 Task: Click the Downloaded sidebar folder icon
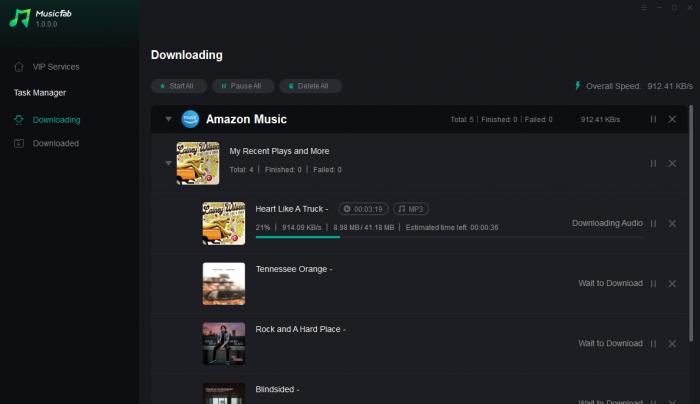[x=19, y=143]
